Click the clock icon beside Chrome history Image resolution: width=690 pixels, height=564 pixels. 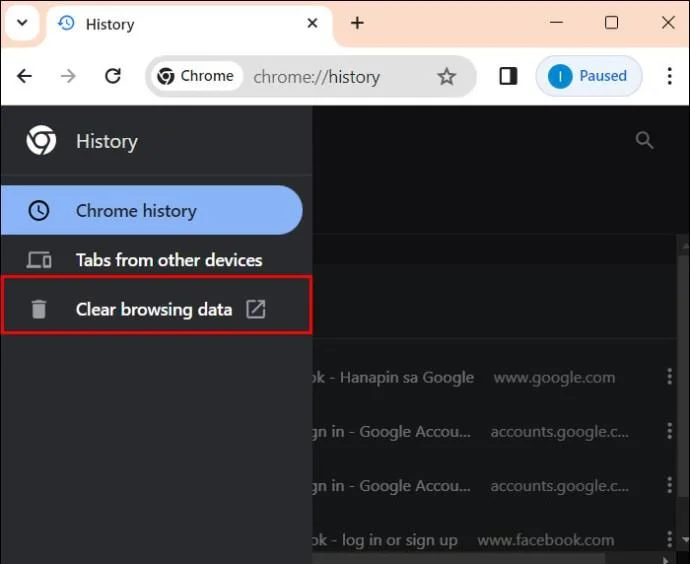click(x=39, y=211)
